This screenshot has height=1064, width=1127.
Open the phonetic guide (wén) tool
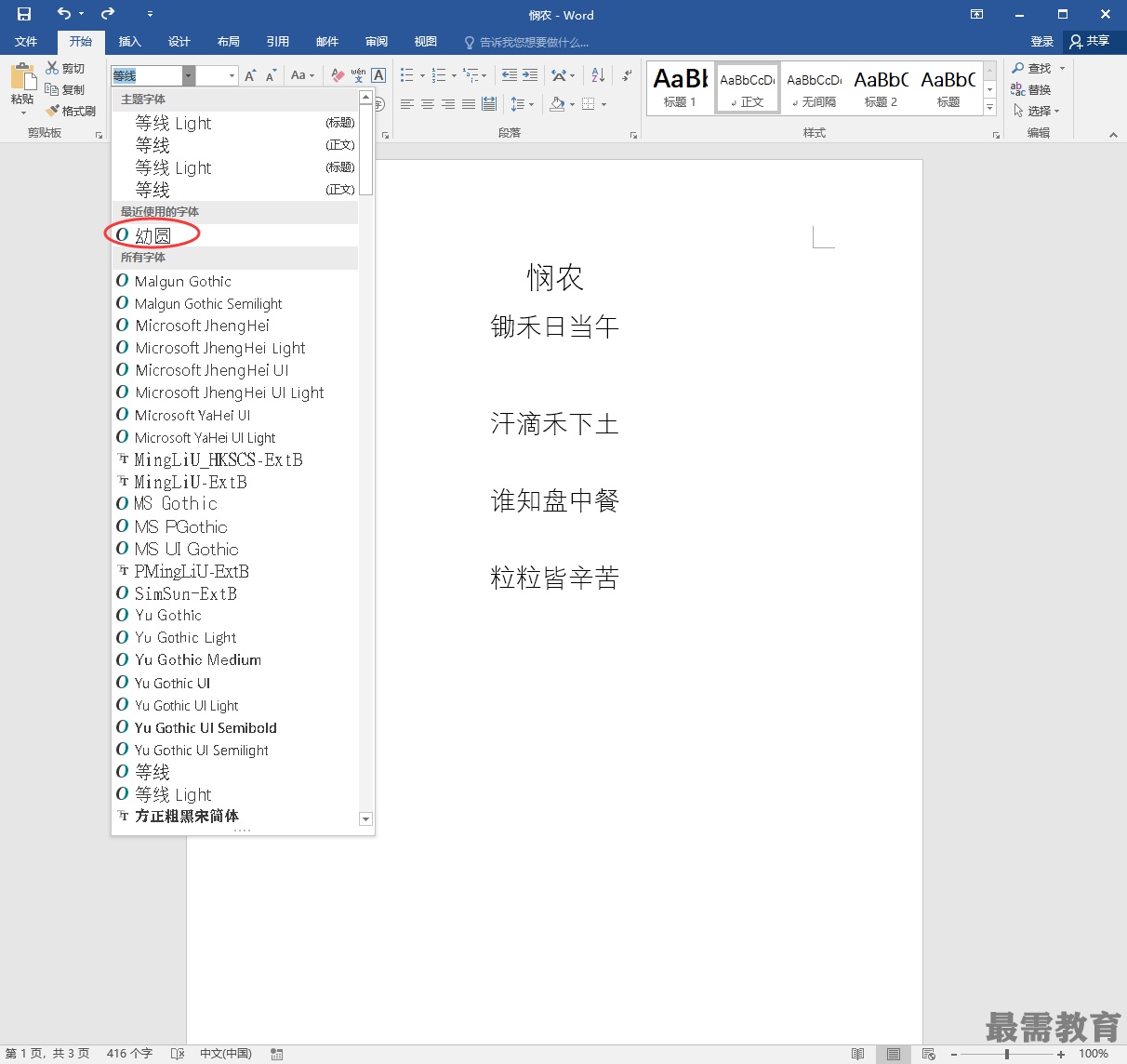pos(358,75)
